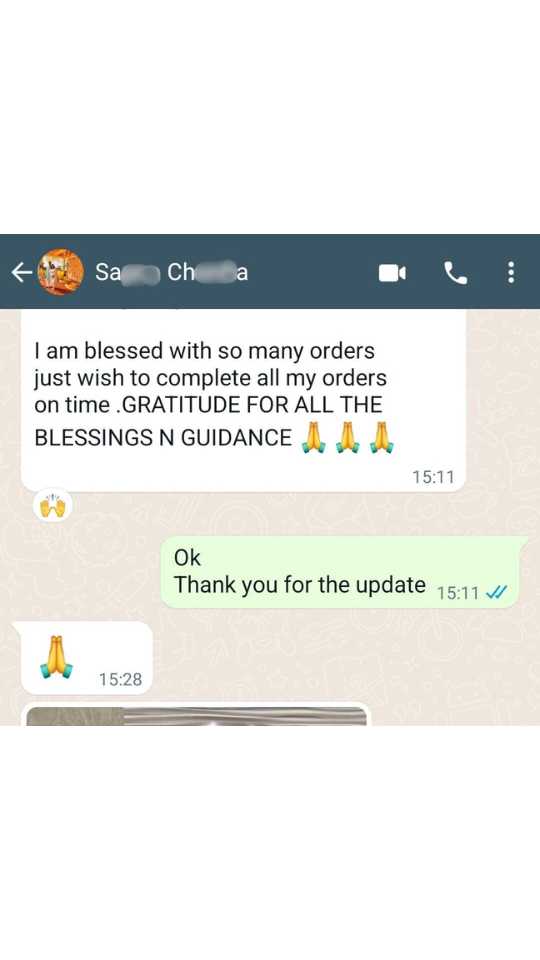This screenshot has height=960, width=540.
Task: Open the partially visible image at bottom
Action: [x=197, y=715]
